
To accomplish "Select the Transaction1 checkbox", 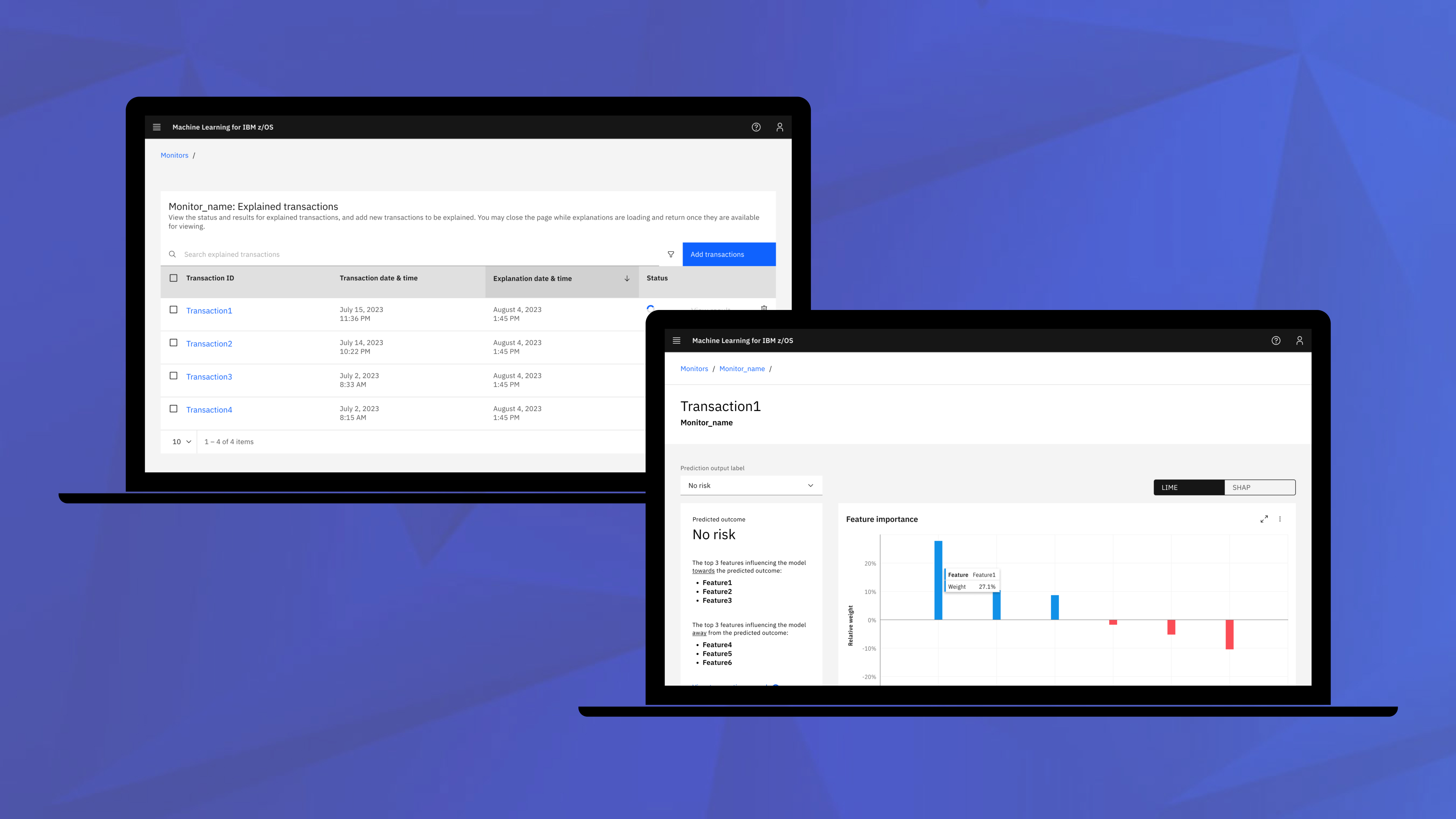I will [173, 310].
